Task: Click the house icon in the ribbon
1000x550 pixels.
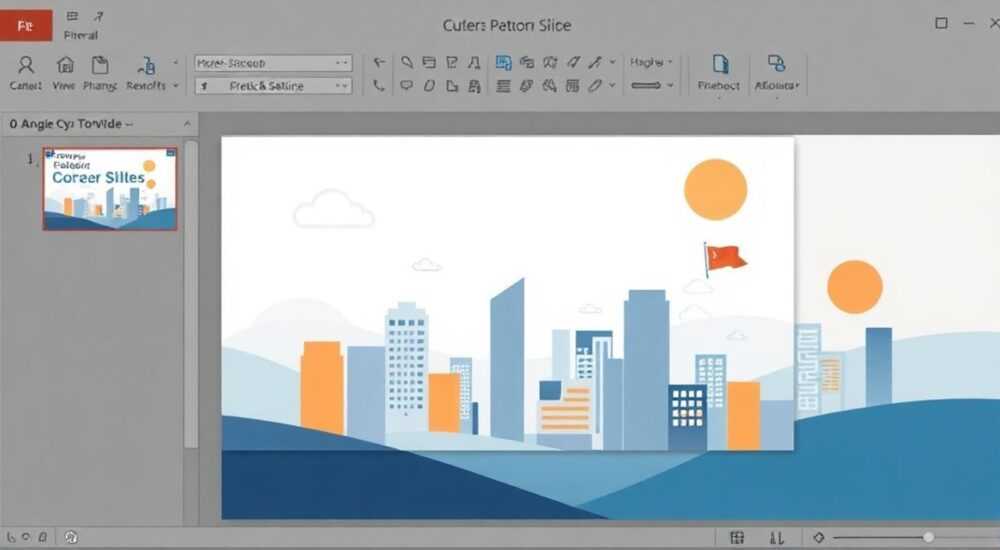Action: coord(65,65)
